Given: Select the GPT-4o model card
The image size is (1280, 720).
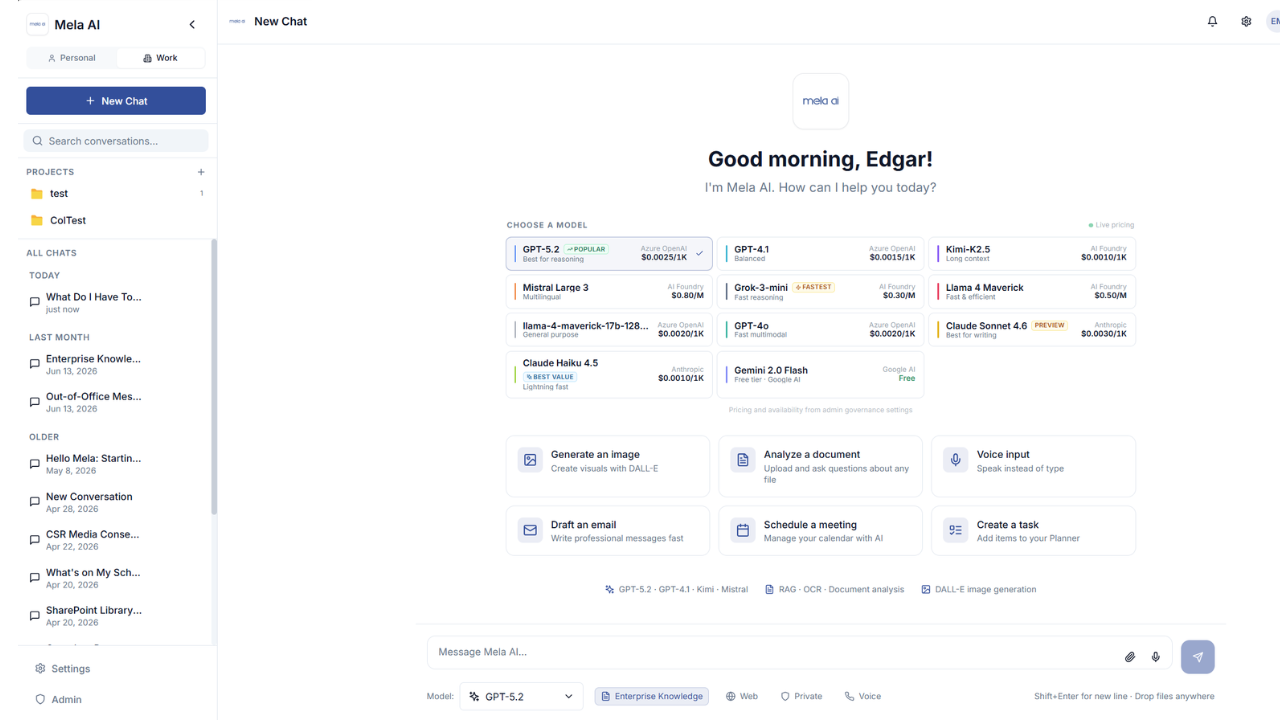Looking at the screenshot, I should [821, 330].
